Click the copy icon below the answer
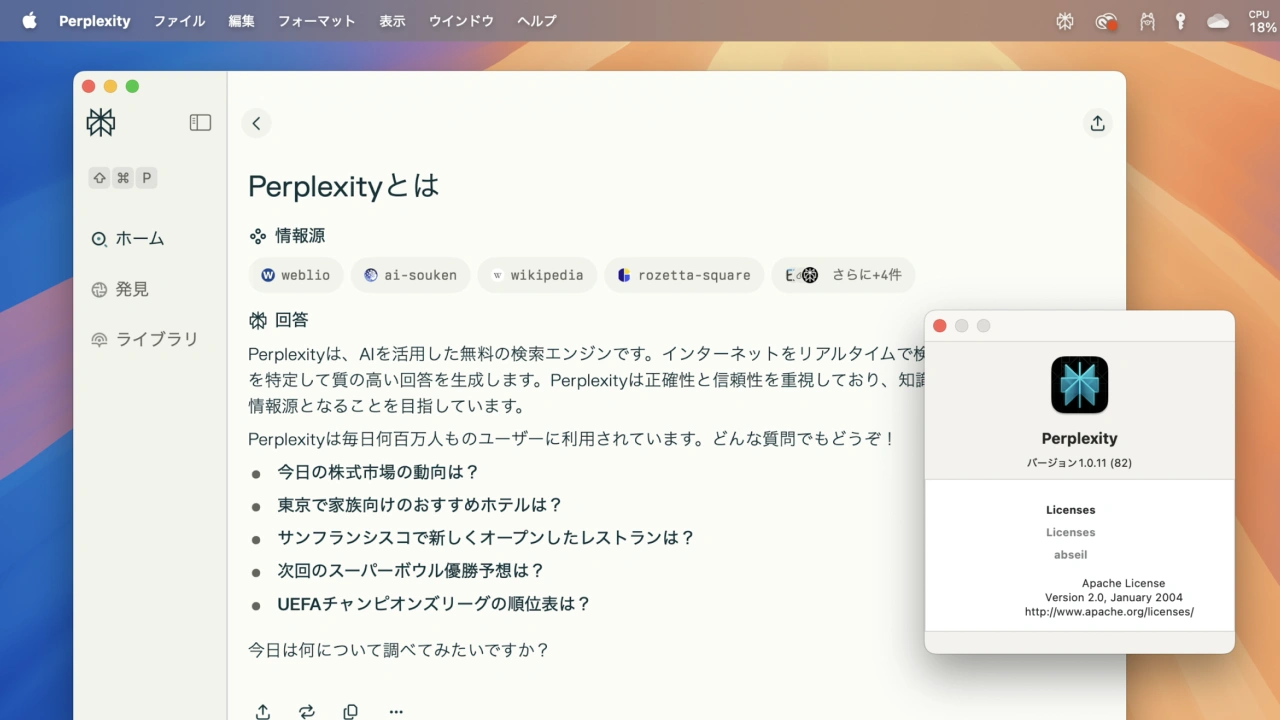1280x720 pixels. click(x=351, y=712)
